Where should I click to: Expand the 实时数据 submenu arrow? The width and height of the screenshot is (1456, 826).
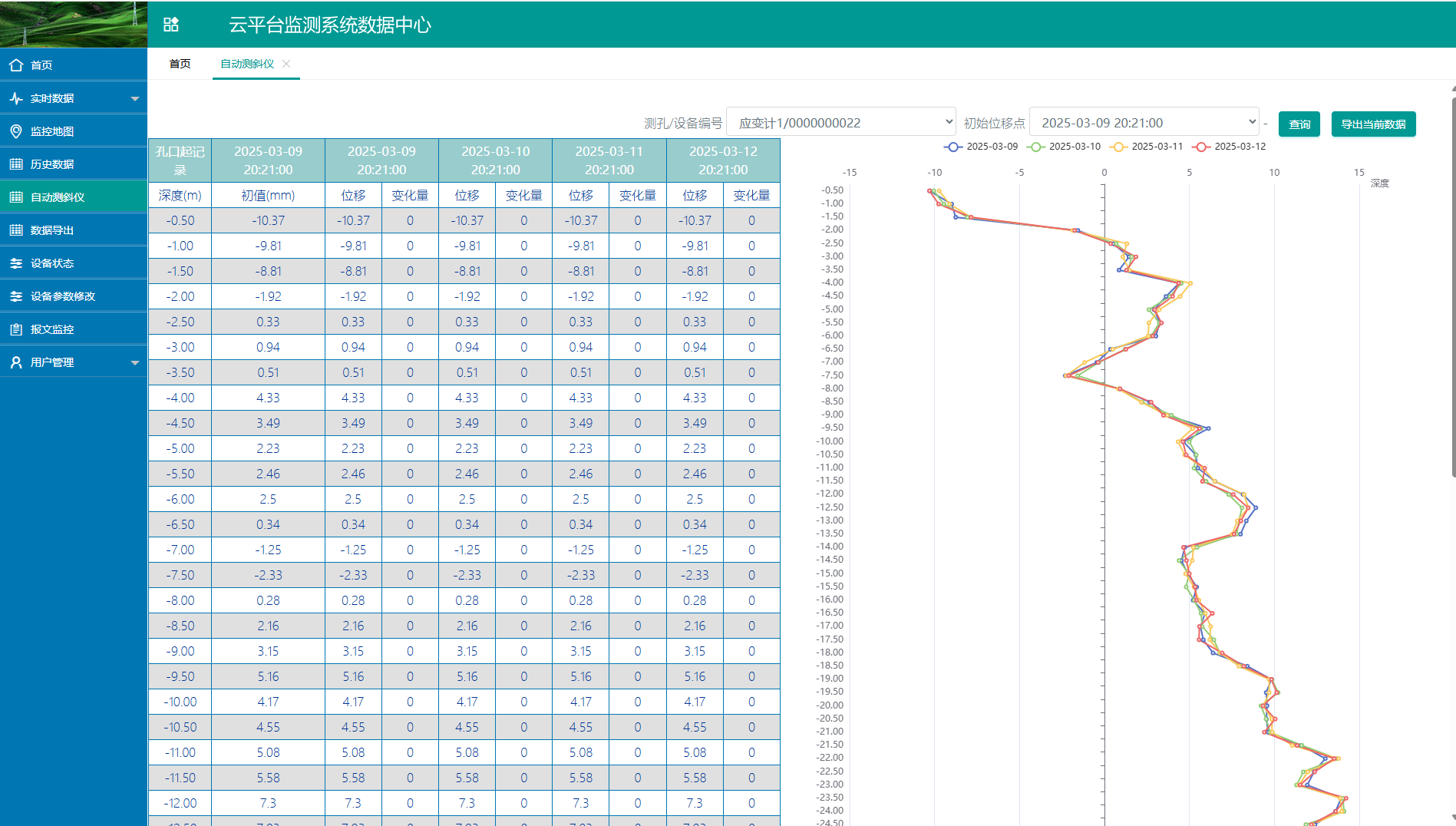coord(135,98)
